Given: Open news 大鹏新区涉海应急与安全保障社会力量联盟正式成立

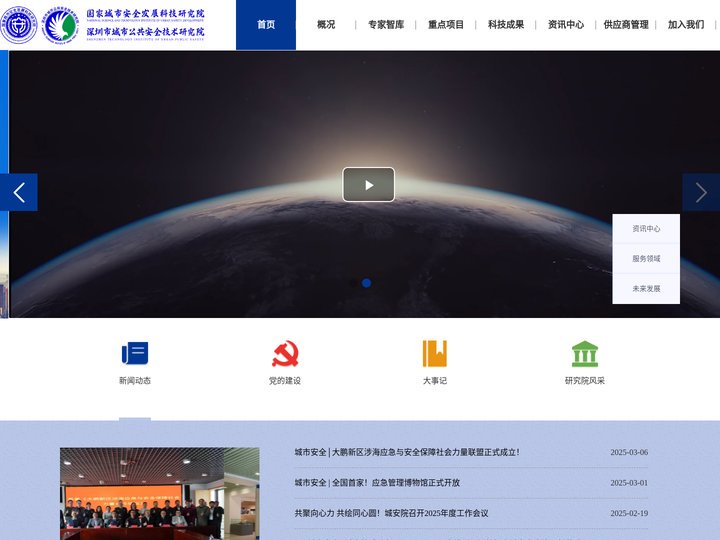Looking at the screenshot, I should (x=407, y=452).
